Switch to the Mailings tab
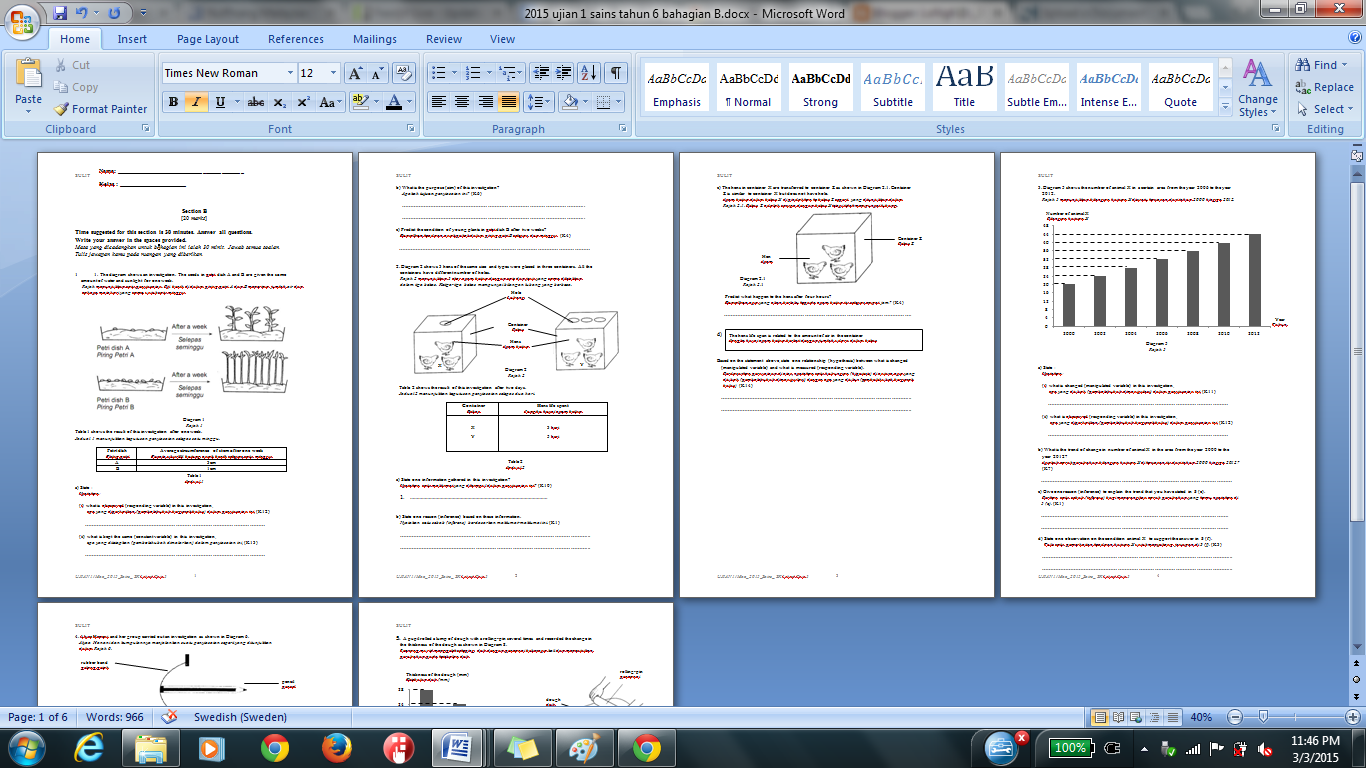The image size is (1366, 768). 375,39
